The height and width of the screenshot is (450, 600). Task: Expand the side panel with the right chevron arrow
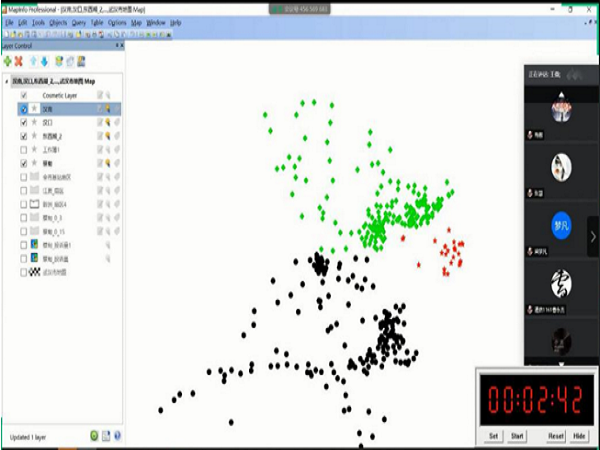click(592, 236)
